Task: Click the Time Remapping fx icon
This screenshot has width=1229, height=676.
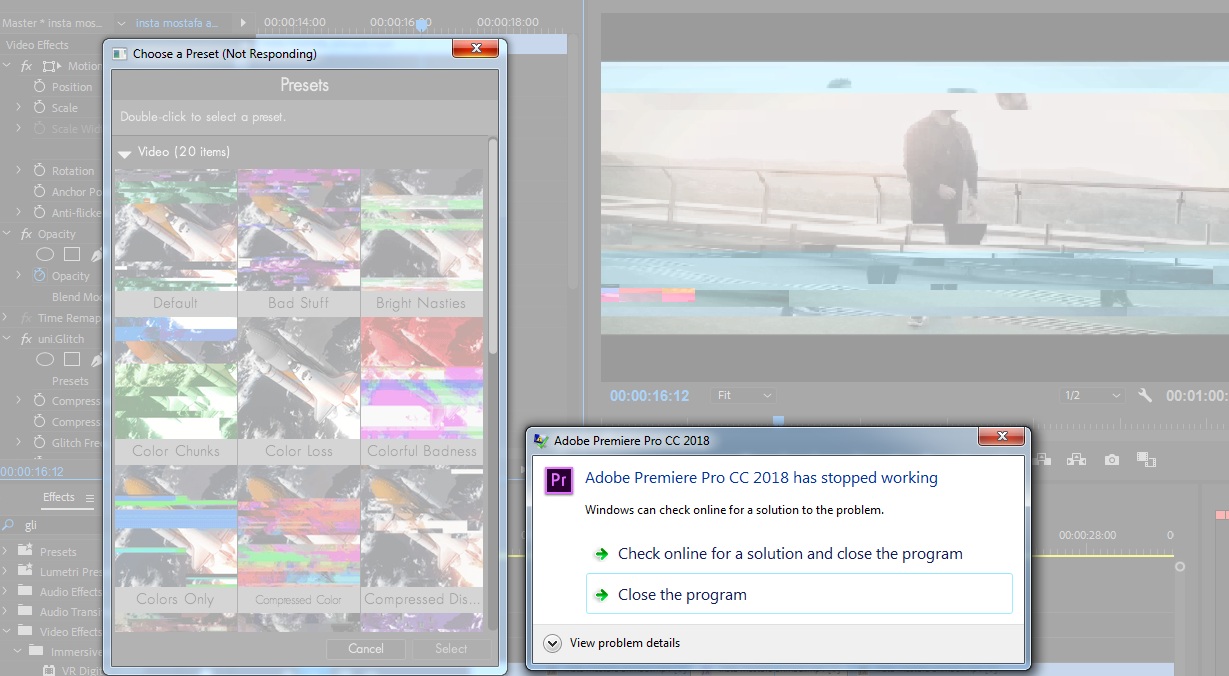Action: [27, 318]
